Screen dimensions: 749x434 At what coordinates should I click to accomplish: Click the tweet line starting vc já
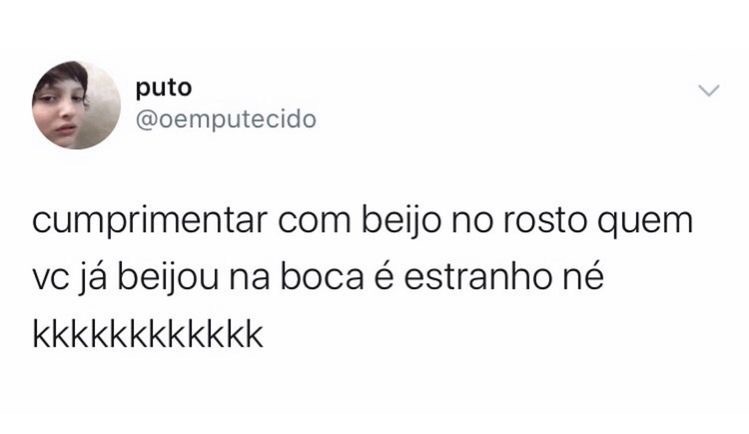point(318,279)
